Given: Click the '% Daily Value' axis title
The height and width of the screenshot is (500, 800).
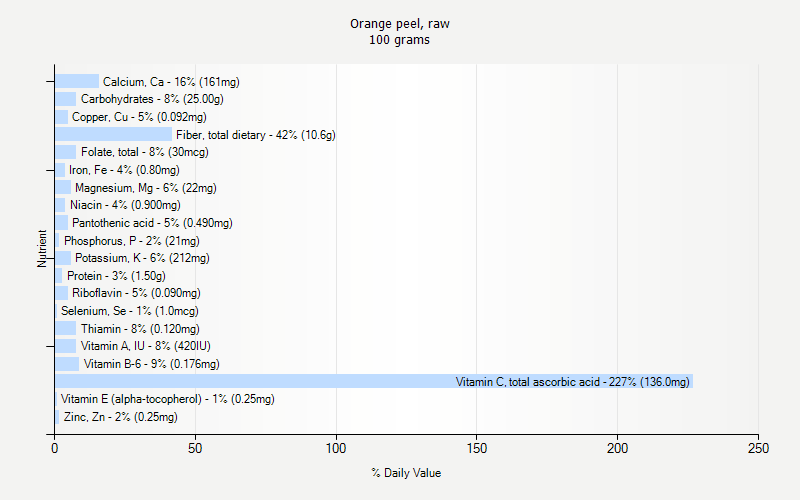Looking at the screenshot, I should (x=406, y=473).
